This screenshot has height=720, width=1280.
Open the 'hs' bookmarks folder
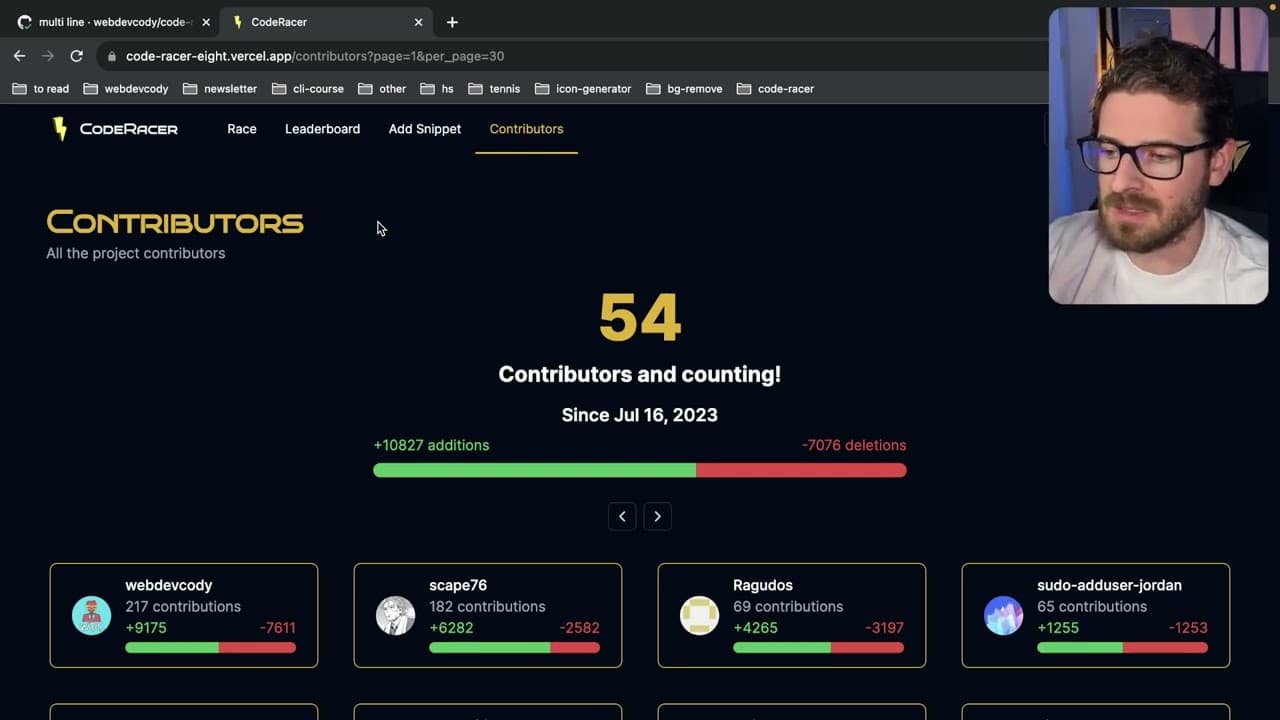point(437,89)
